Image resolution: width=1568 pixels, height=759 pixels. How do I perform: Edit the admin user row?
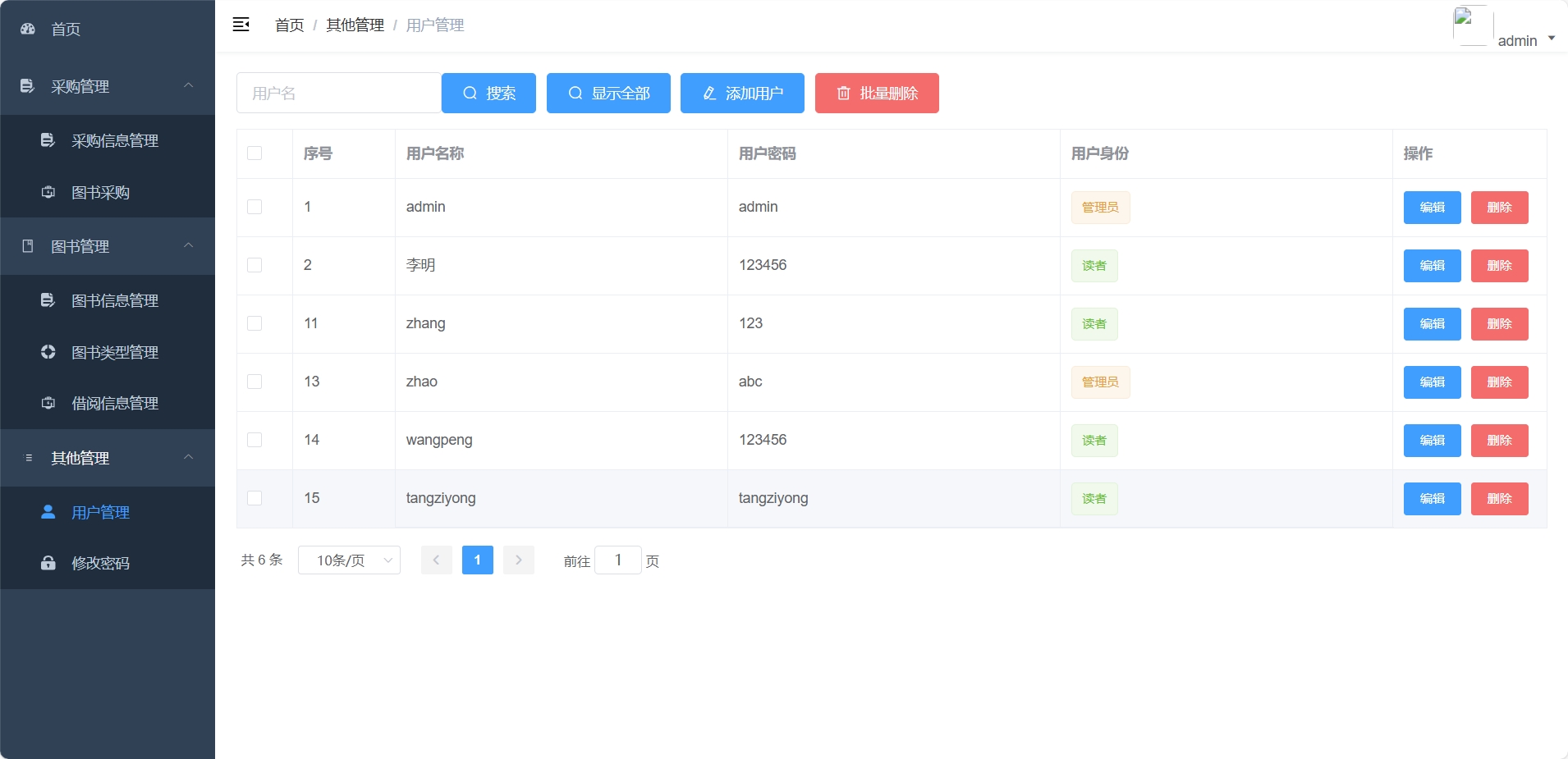pos(1432,208)
